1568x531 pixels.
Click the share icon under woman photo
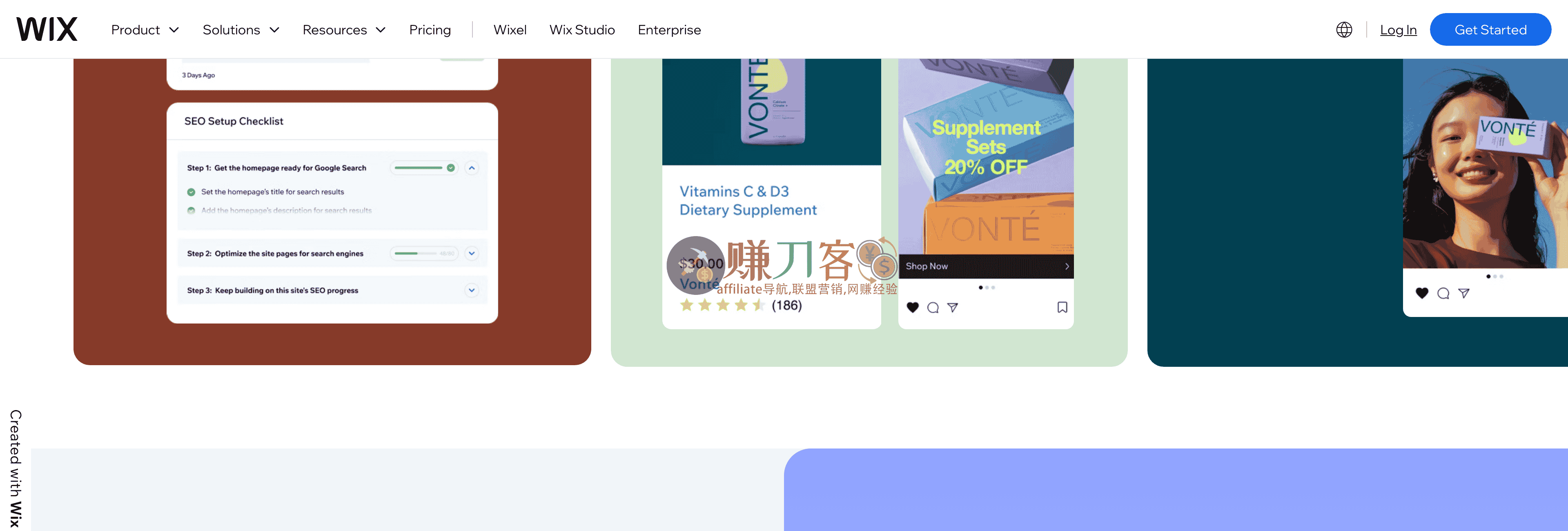[1464, 294]
